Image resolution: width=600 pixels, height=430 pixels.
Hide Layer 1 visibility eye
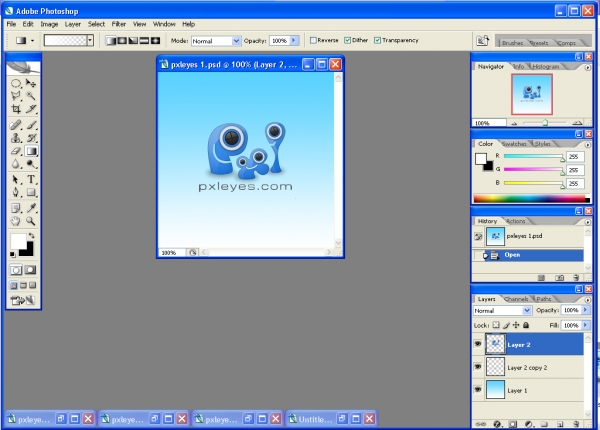[478, 389]
